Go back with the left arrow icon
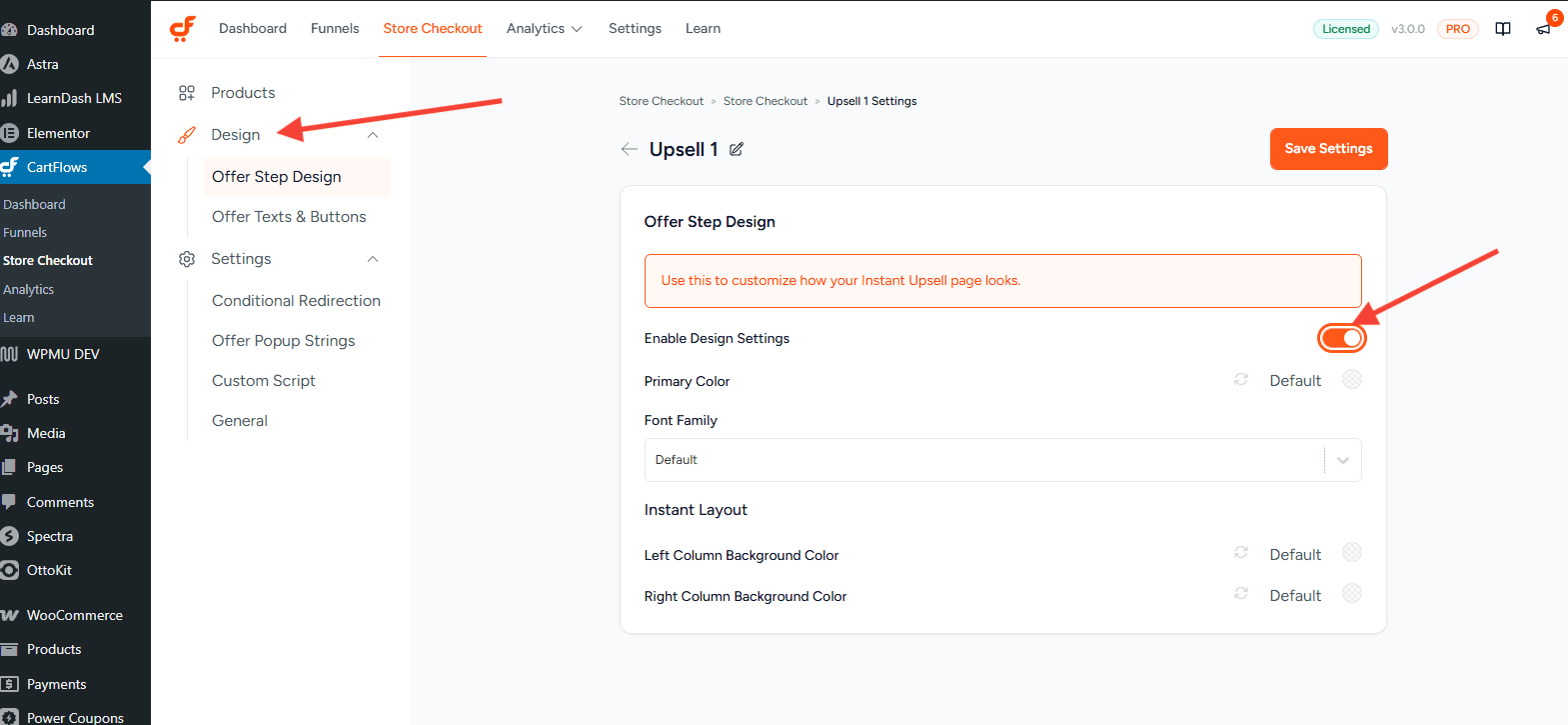This screenshot has height=725, width=1568. pyautogui.click(x=629, y=149)
